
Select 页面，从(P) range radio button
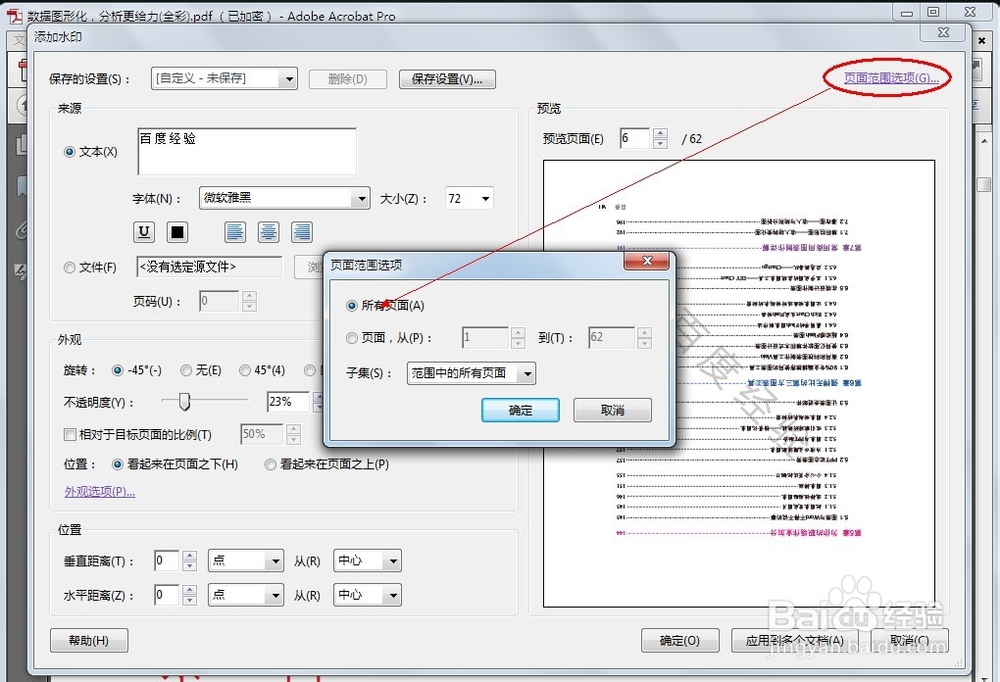(x=351, y=338)
